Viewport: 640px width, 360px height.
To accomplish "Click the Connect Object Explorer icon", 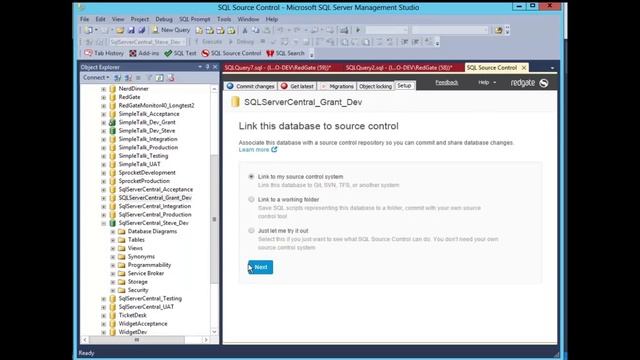I will 118,78.
